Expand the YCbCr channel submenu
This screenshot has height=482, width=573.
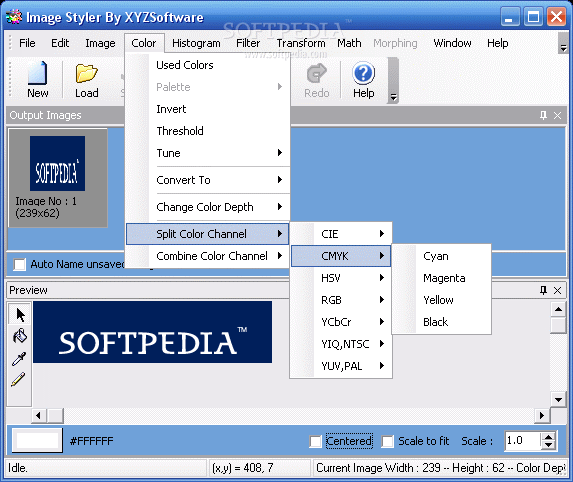click(x=341, y=322)
